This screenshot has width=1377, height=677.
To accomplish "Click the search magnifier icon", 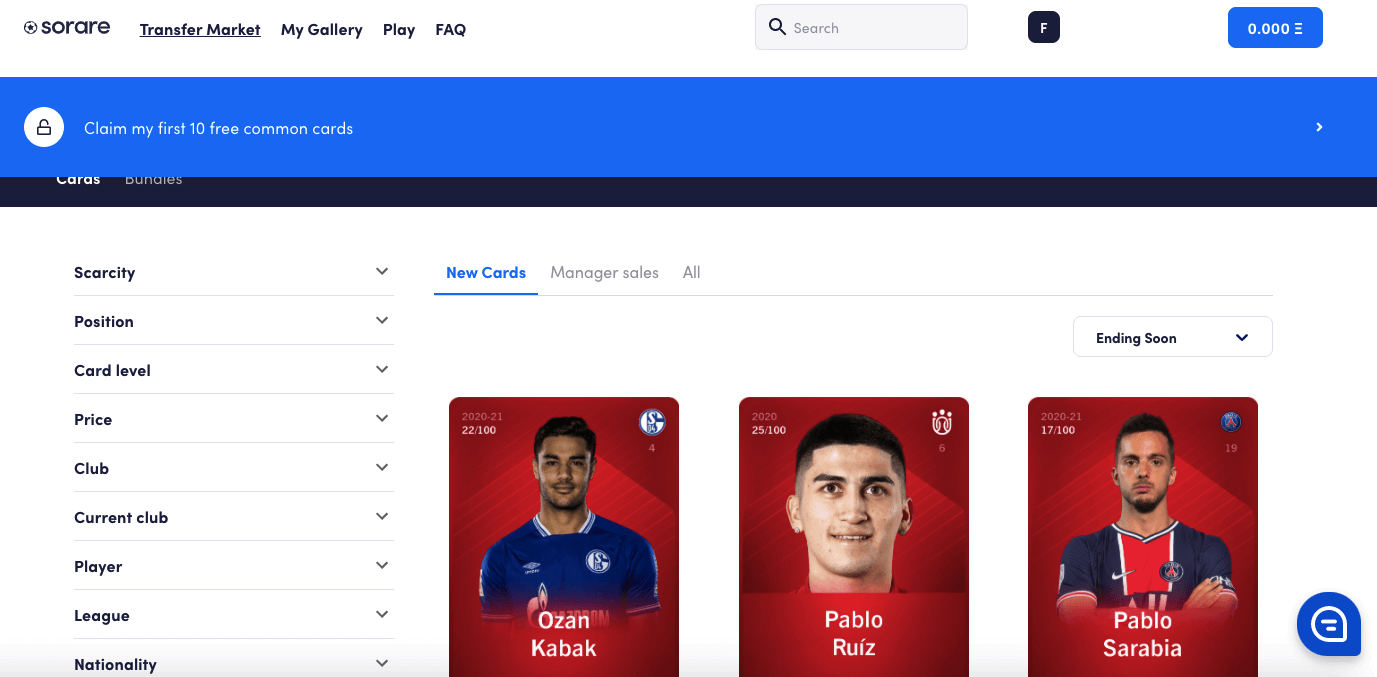I will [777, 27].
